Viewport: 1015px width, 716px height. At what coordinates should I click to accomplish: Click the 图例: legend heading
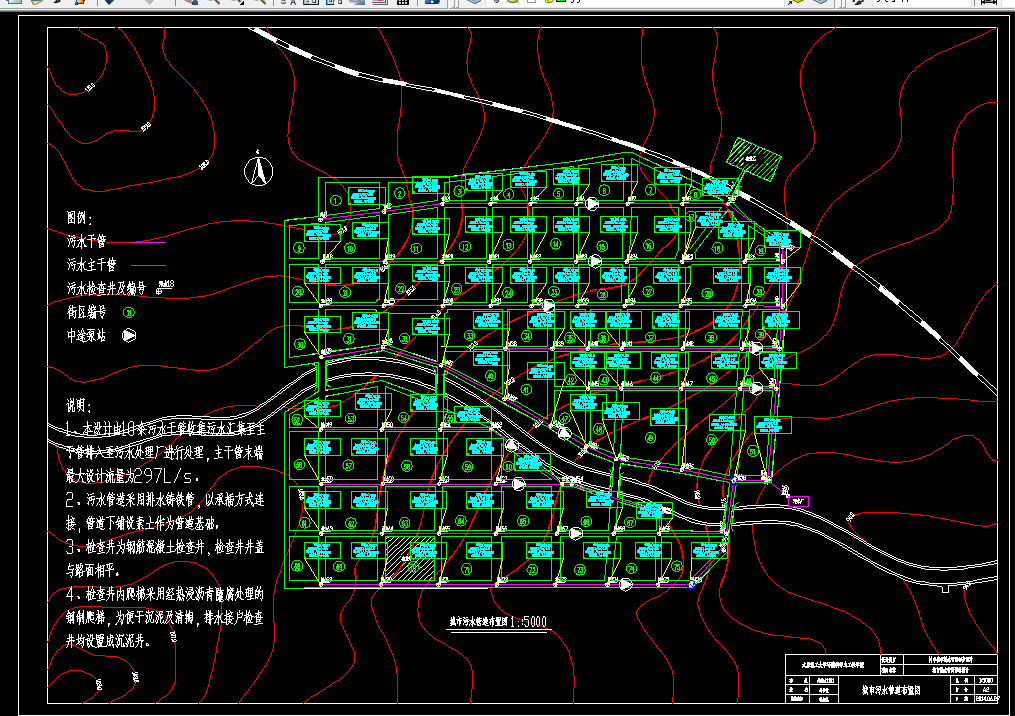[x=79, y=218]
